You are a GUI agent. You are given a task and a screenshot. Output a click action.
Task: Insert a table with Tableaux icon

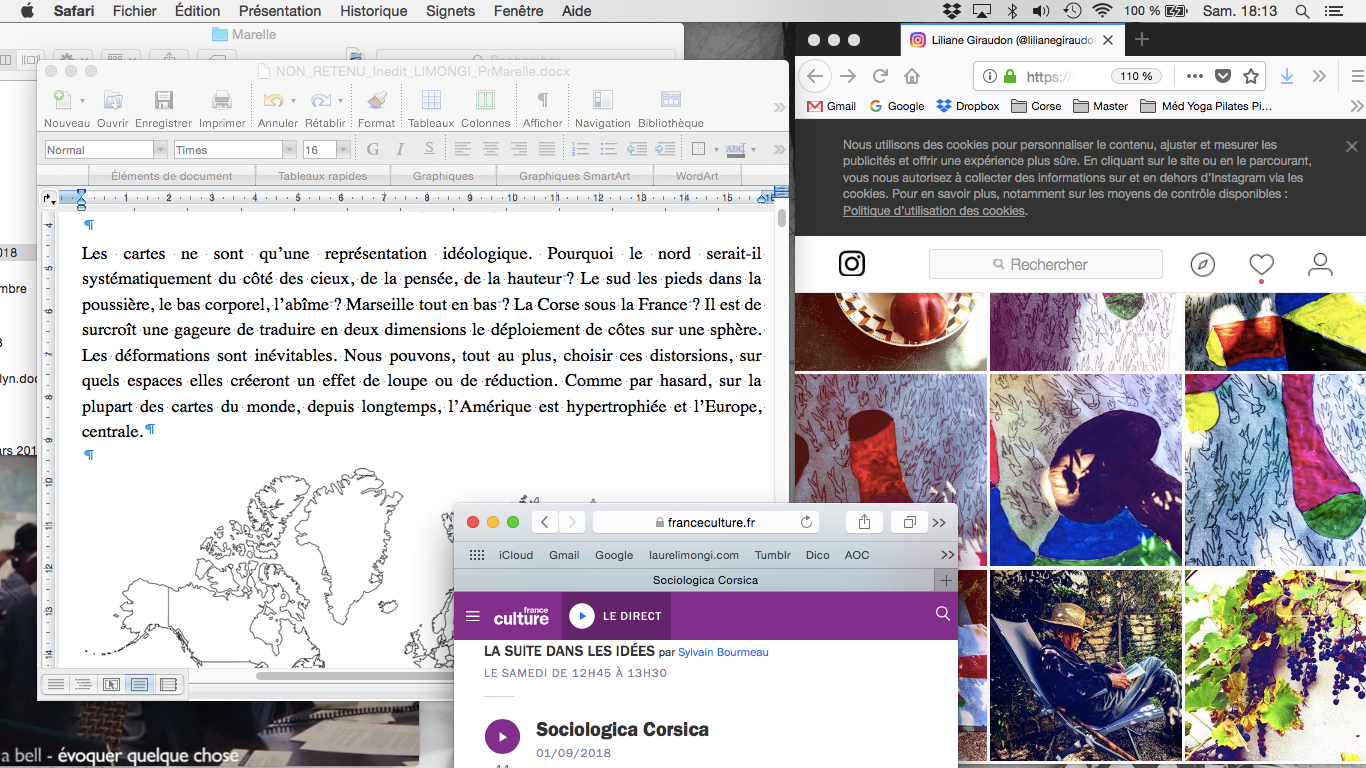tap(431, 101)
